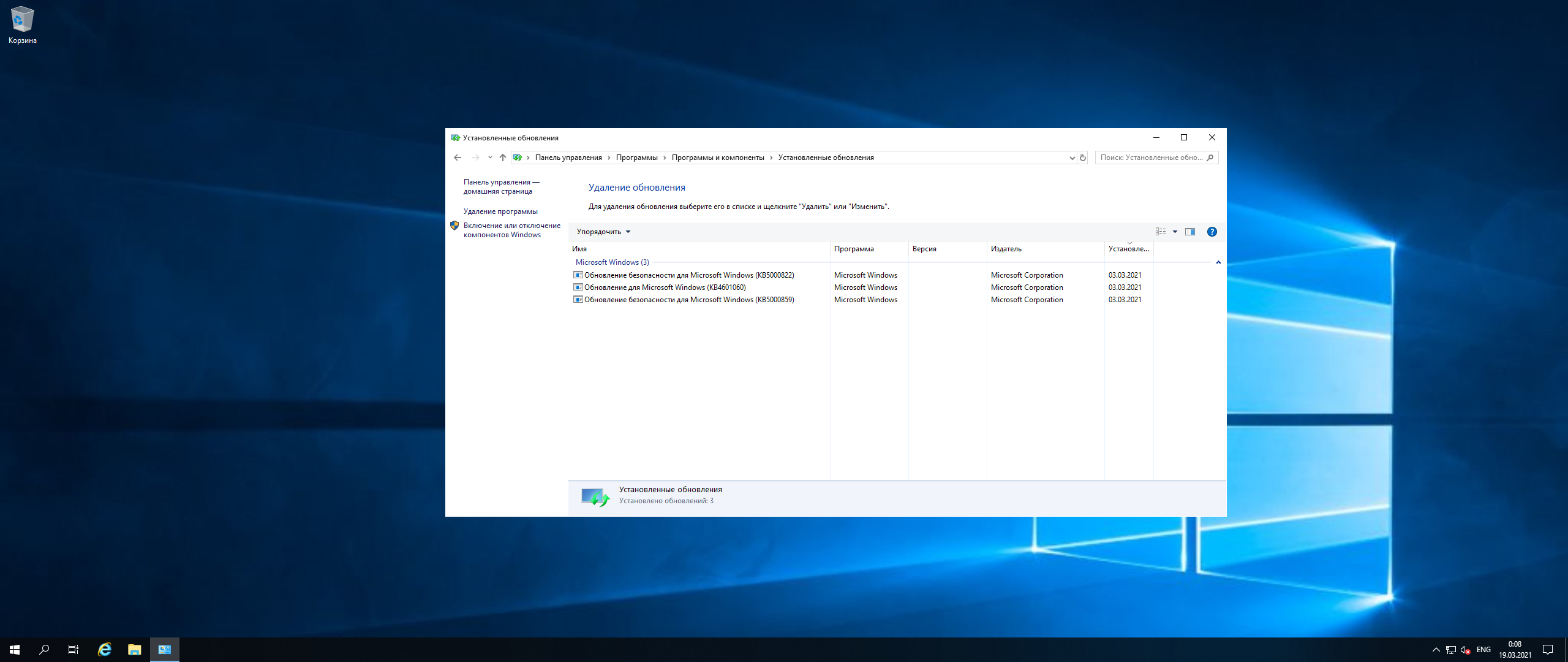Viewport: 1568px width, 662px height.
Task: Go up one level with the up arrow
Action: [503, 158]
